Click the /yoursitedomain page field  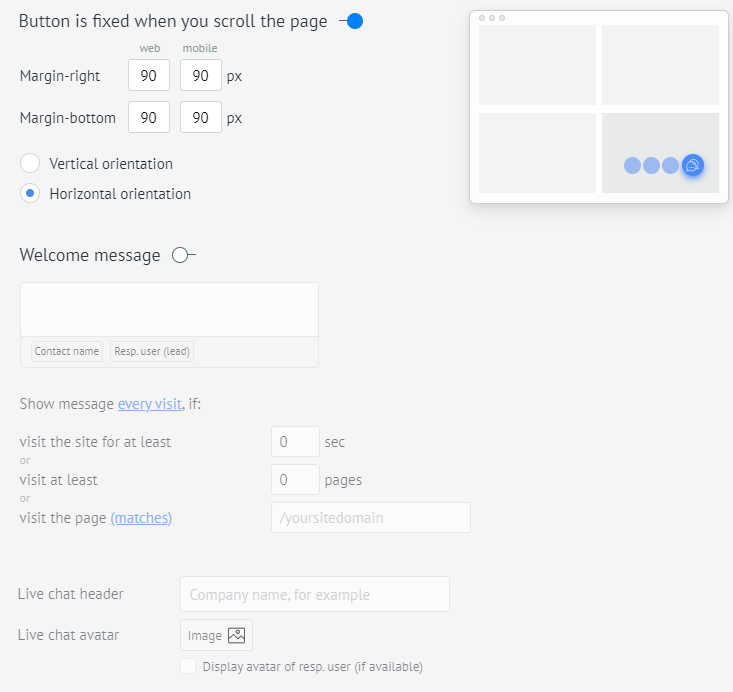(371, 518)
